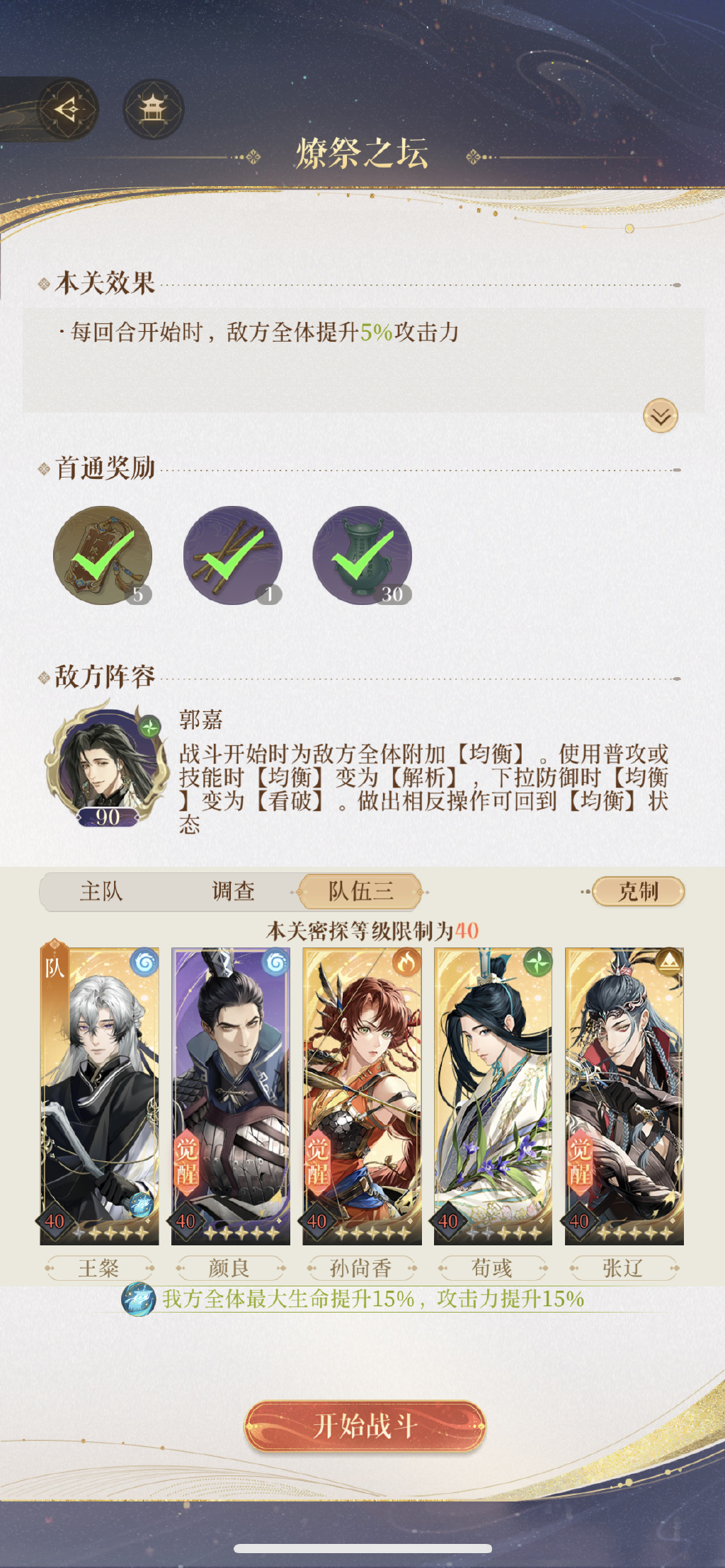The image size is (725, 1568).
Task: Tap the 荀彧 name label
Action: point(492,1268)
